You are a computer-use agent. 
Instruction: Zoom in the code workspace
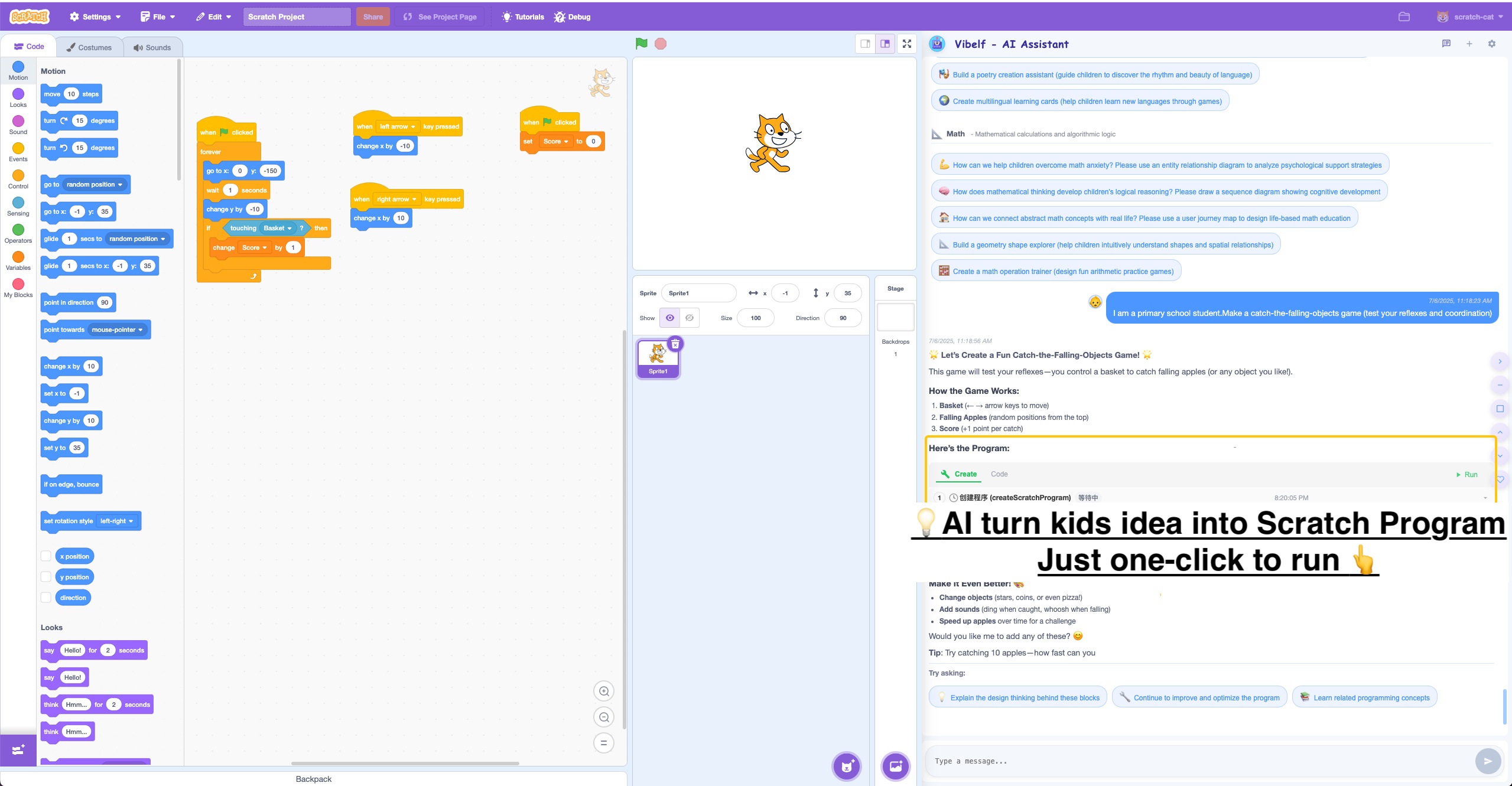603,691
